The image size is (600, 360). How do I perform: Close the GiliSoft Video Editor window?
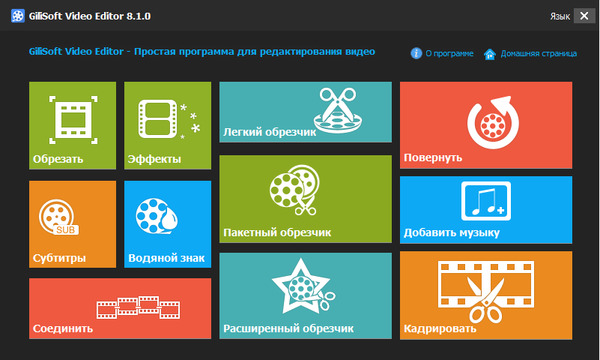pyautogui.click(x=584, y=16)
